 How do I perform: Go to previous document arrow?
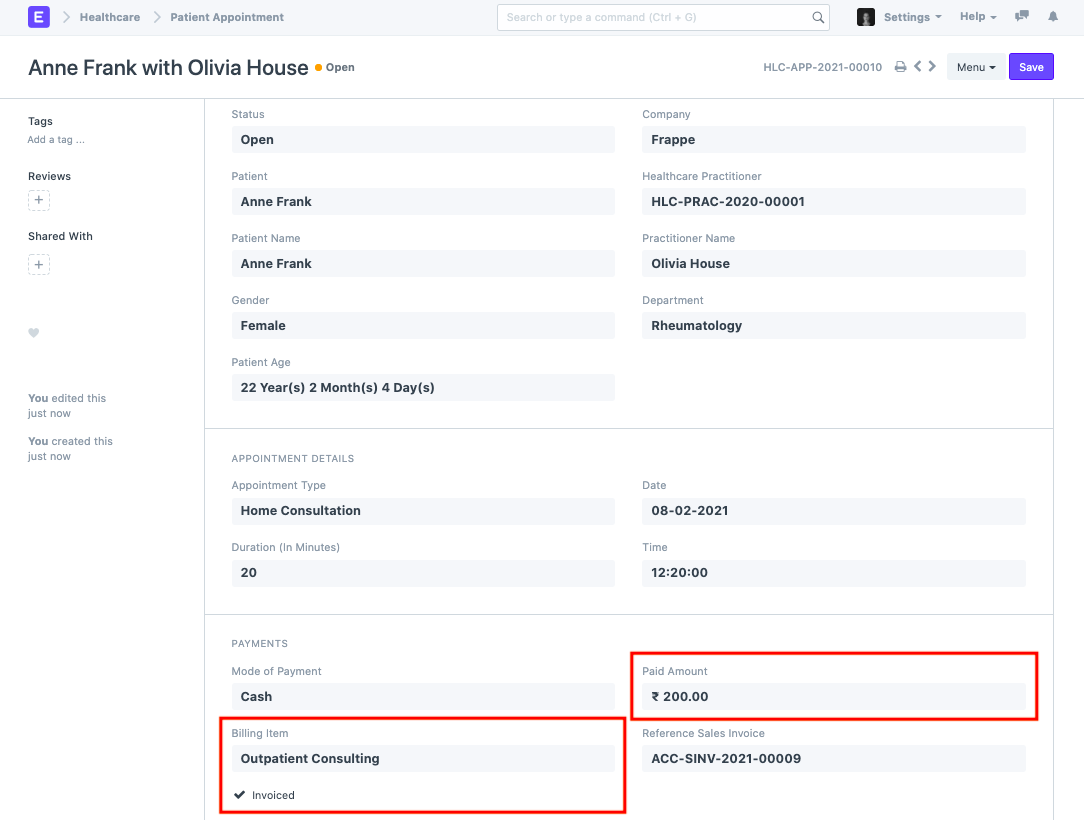click(918, 67)
